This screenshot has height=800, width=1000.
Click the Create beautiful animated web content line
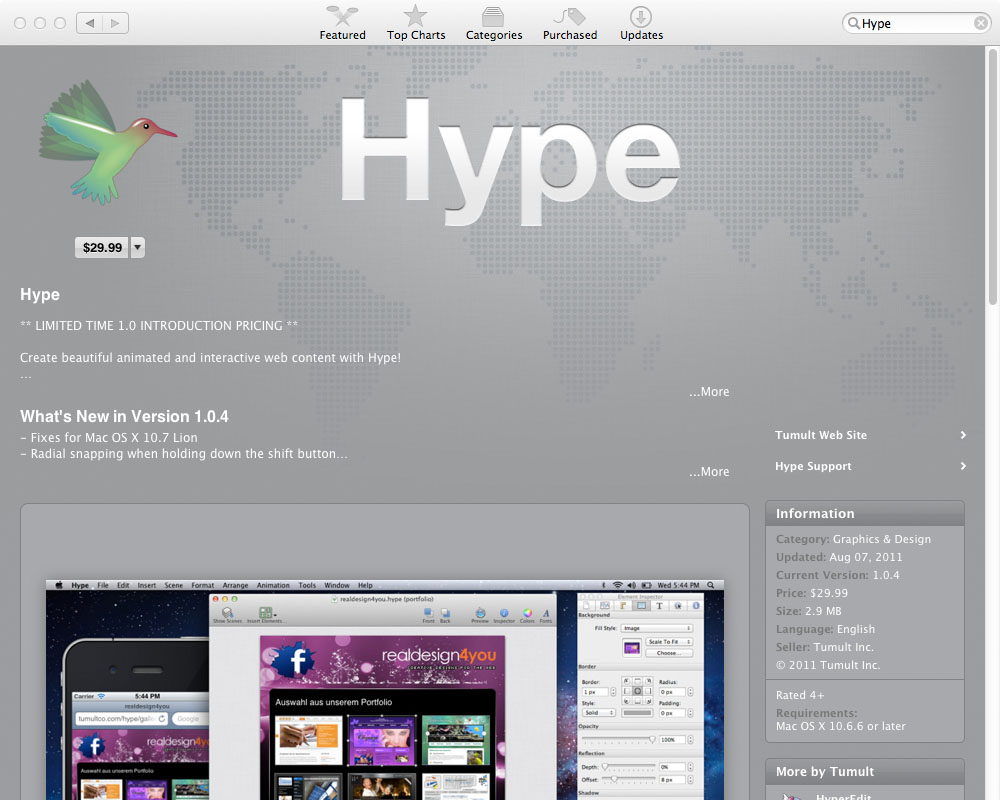[x=210, y=358]
